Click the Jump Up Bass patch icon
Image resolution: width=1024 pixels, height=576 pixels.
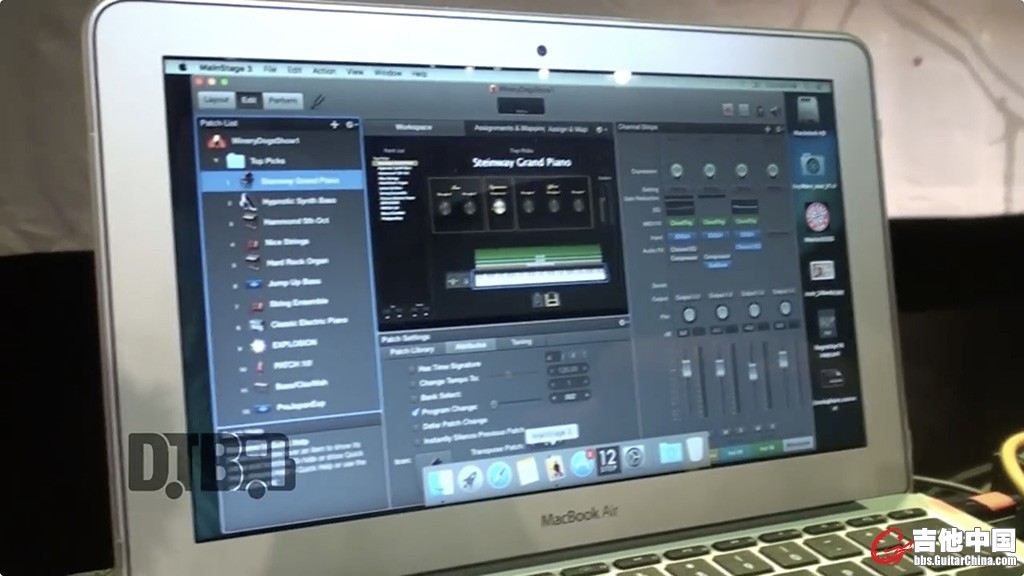coord(253,283)
